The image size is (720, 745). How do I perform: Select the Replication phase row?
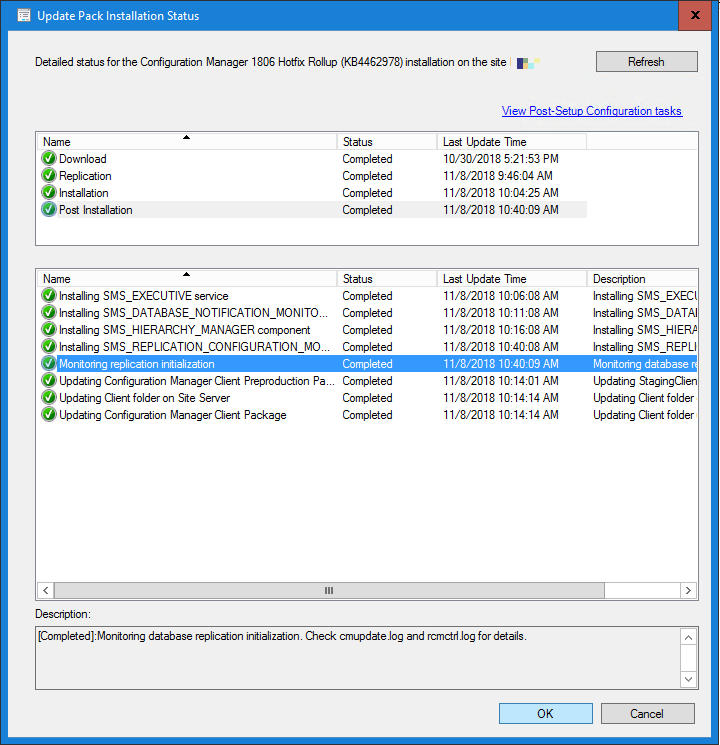tap(313, 175)
